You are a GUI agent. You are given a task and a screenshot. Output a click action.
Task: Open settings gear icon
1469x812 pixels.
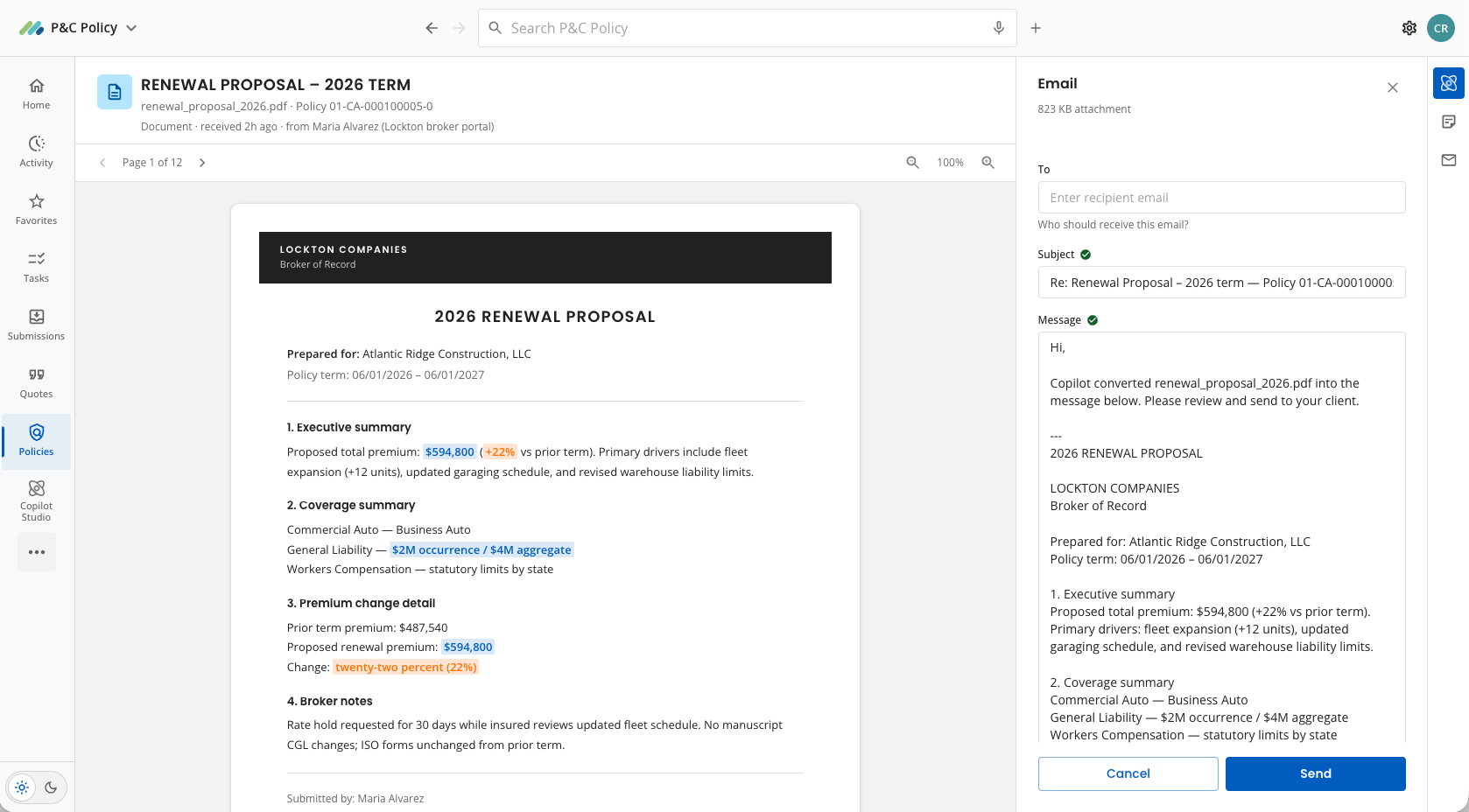coord(1409,28)
